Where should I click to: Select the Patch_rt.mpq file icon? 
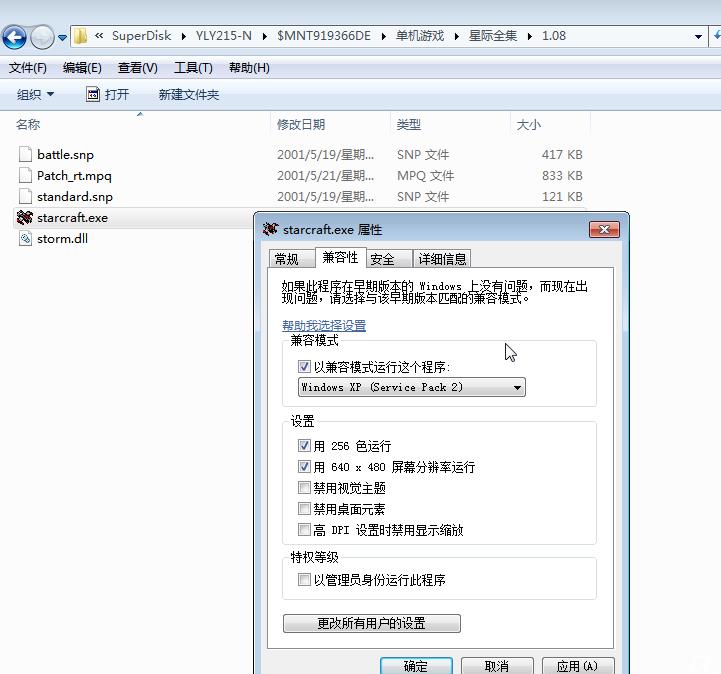tap(25, 176)
